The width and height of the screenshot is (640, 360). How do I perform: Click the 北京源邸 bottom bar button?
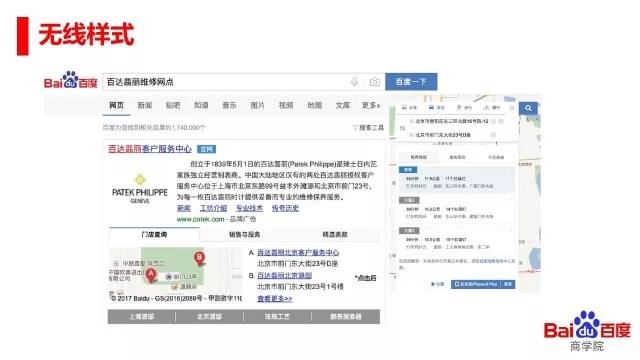pos(209,316)
